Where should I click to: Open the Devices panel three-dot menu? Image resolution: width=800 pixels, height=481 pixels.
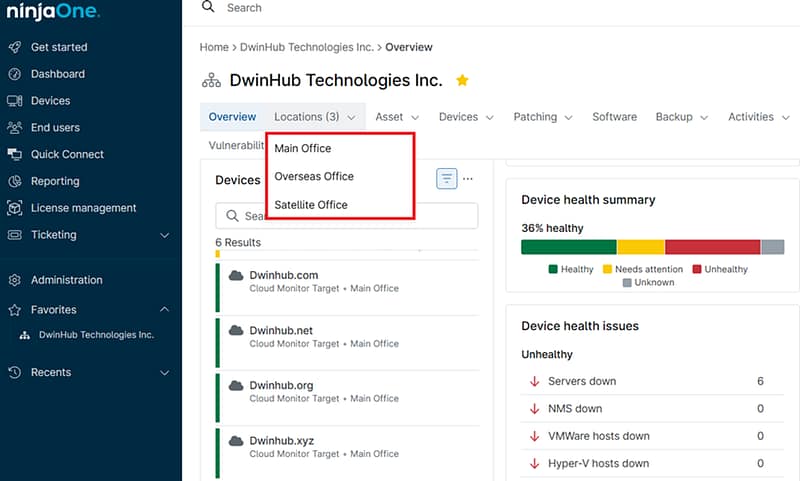468,179
